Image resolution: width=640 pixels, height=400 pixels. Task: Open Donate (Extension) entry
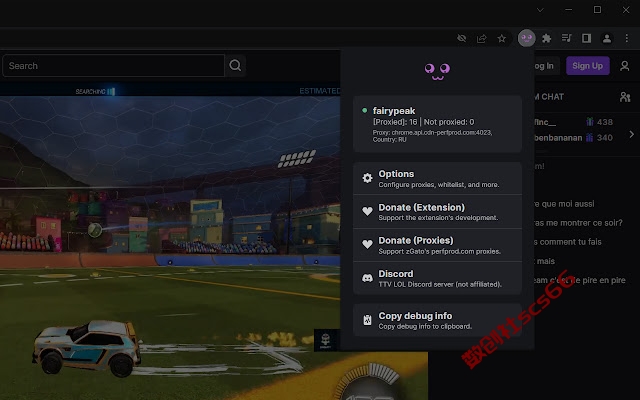[x=437, y=211]
